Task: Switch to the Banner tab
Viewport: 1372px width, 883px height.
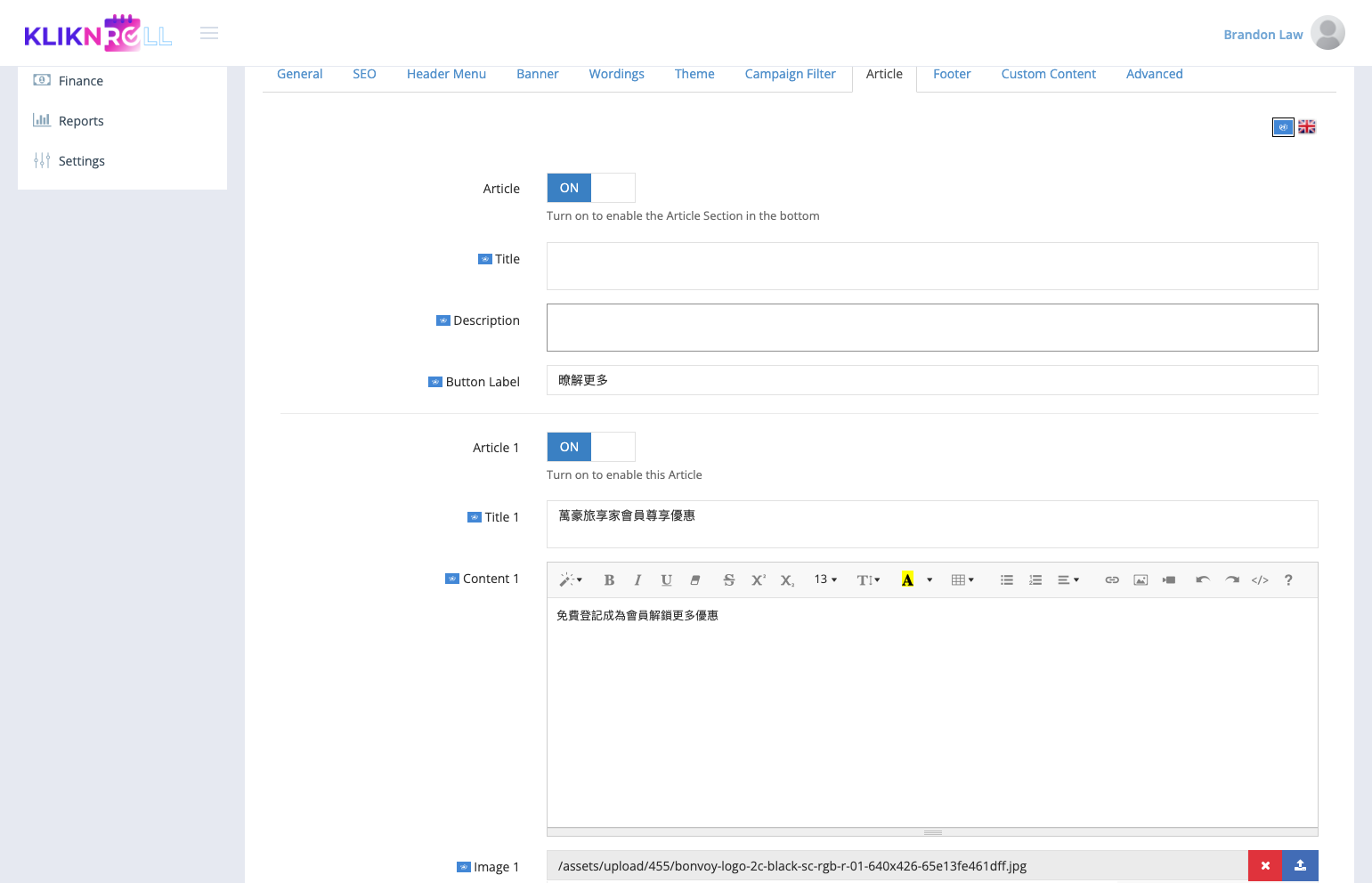Action: point(538,74)
